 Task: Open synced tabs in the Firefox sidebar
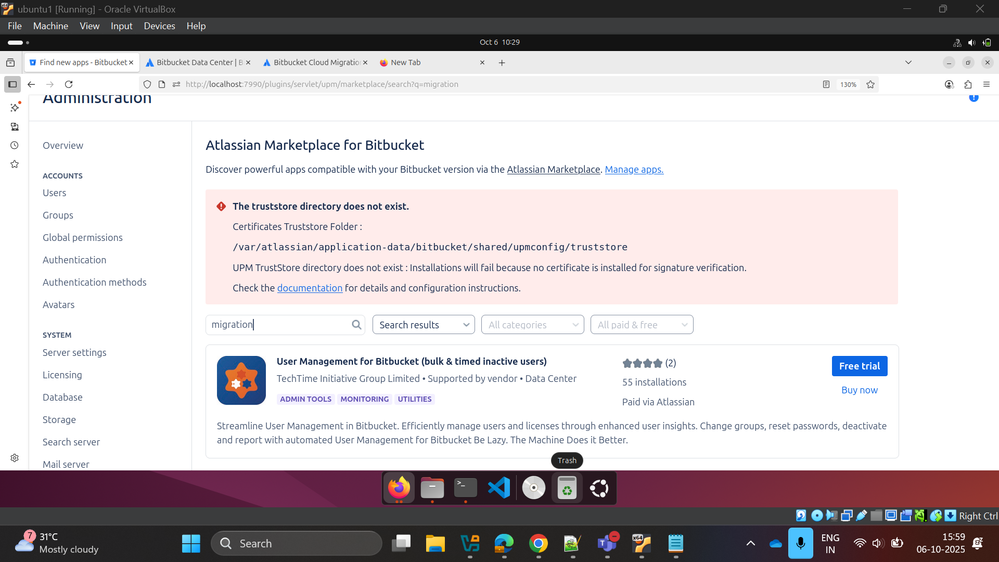coord(15,126)
